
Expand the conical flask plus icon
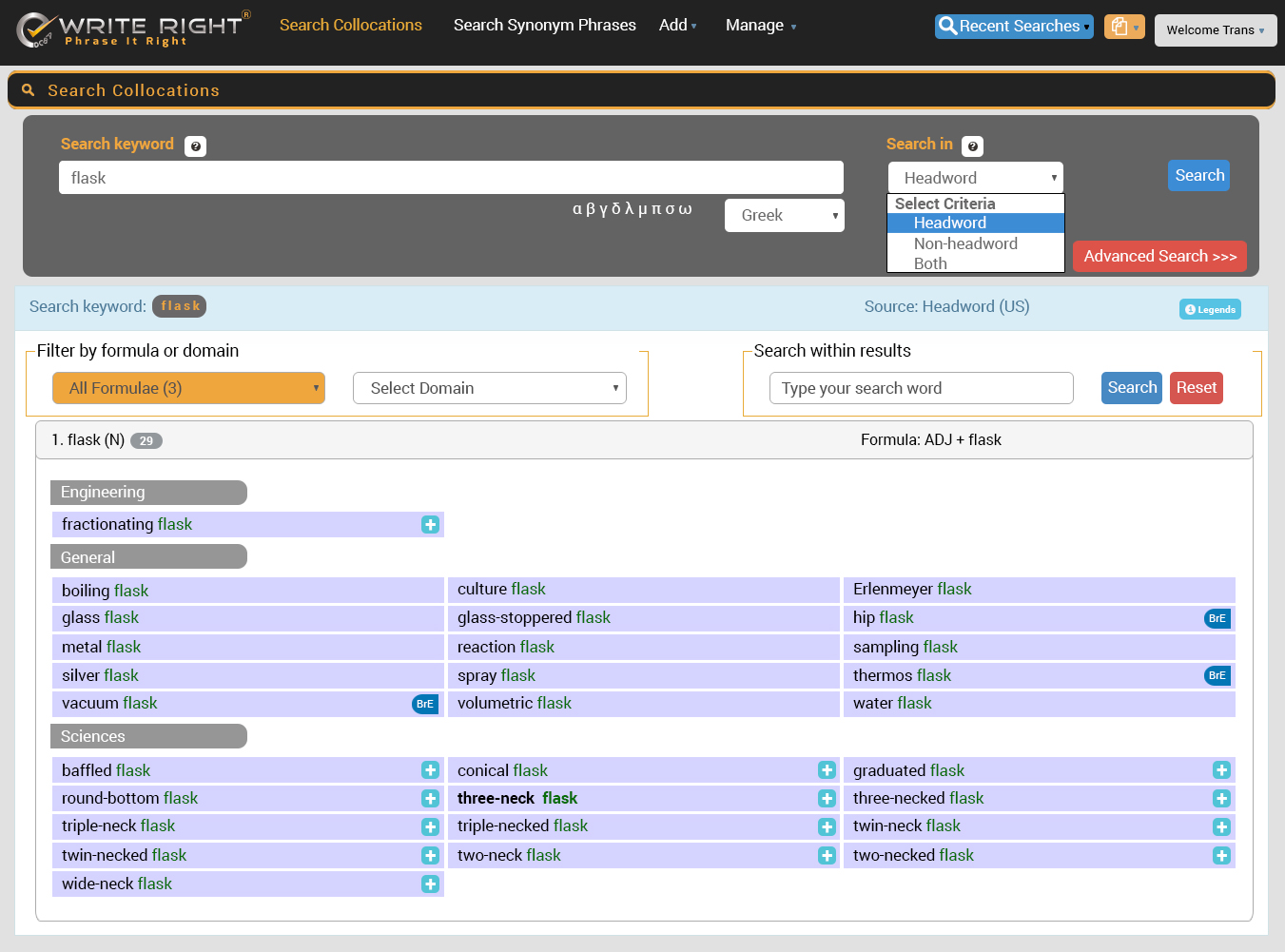pos(827,770)
